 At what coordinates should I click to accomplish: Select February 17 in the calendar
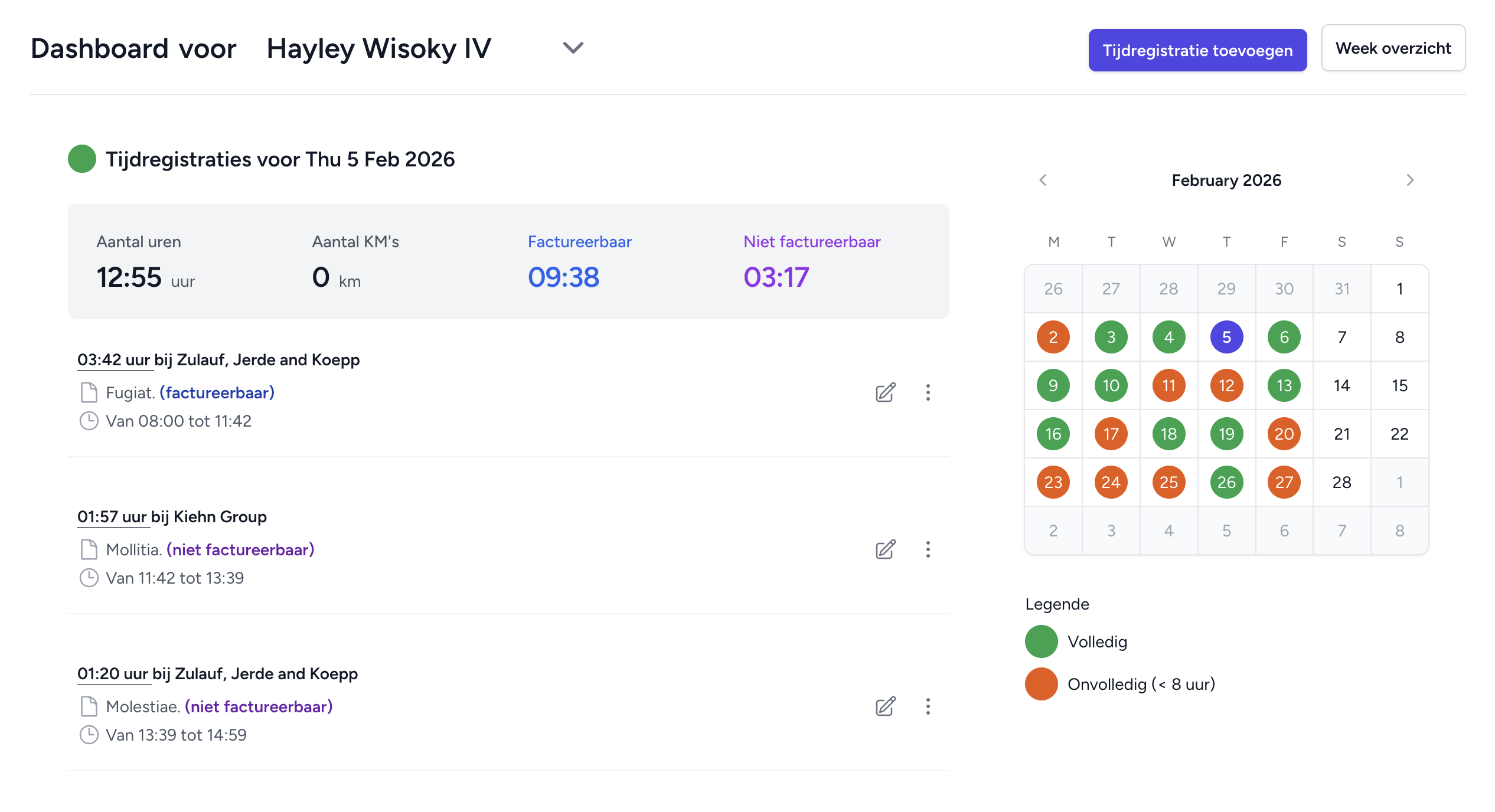point(1111,434)
